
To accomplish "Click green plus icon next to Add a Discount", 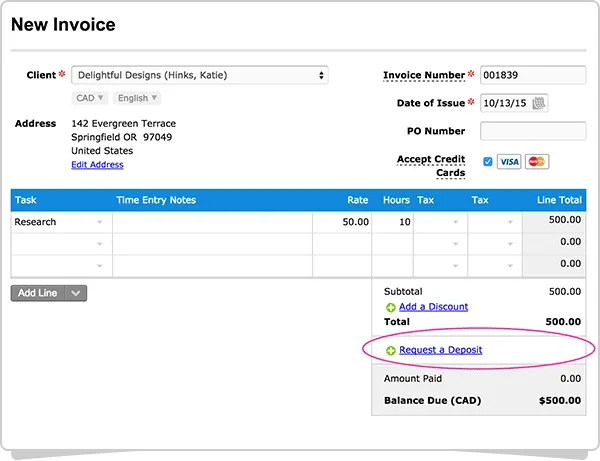I will point(390,307).
